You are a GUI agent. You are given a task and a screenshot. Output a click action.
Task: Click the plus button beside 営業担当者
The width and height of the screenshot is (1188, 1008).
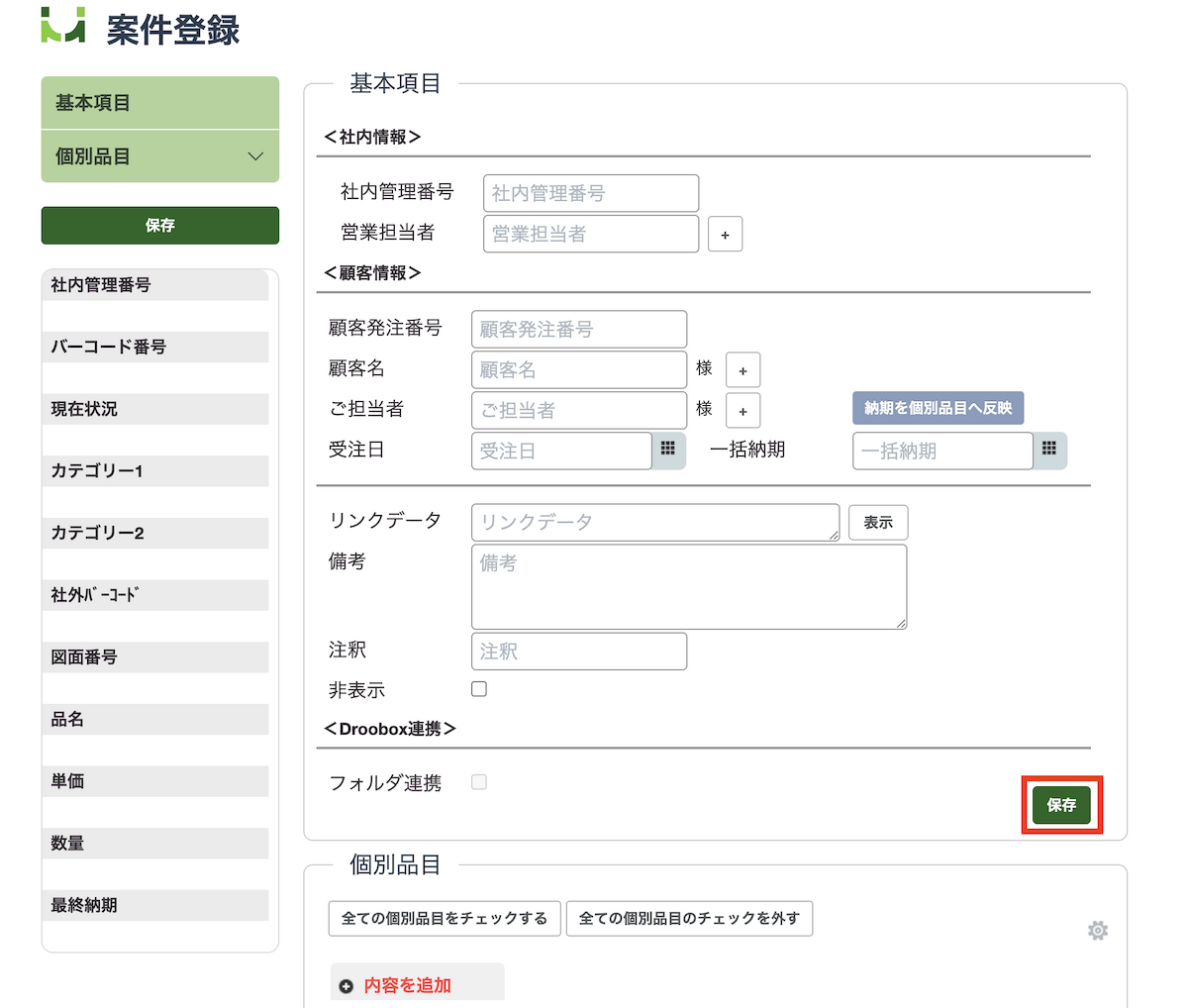725,235
